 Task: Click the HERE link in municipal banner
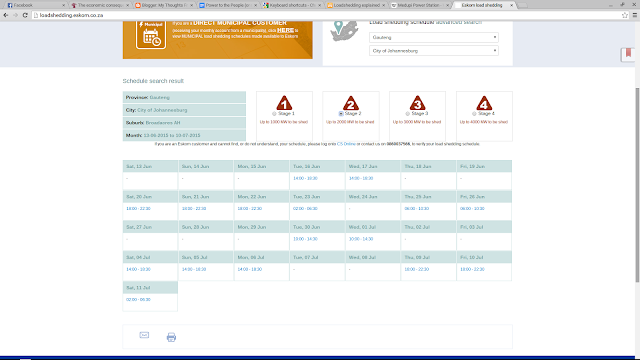point(285,30)
